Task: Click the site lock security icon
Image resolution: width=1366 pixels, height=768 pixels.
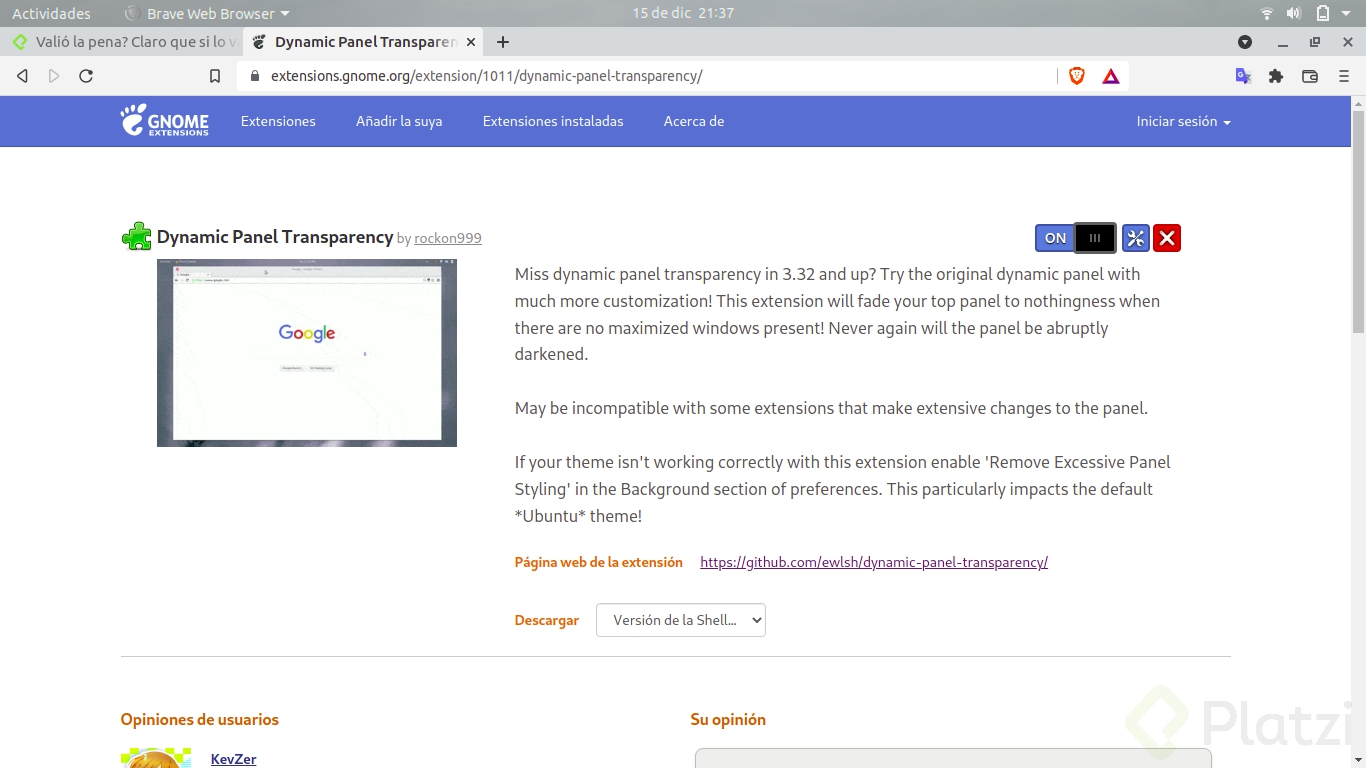Action: click(x=254, y=76)
